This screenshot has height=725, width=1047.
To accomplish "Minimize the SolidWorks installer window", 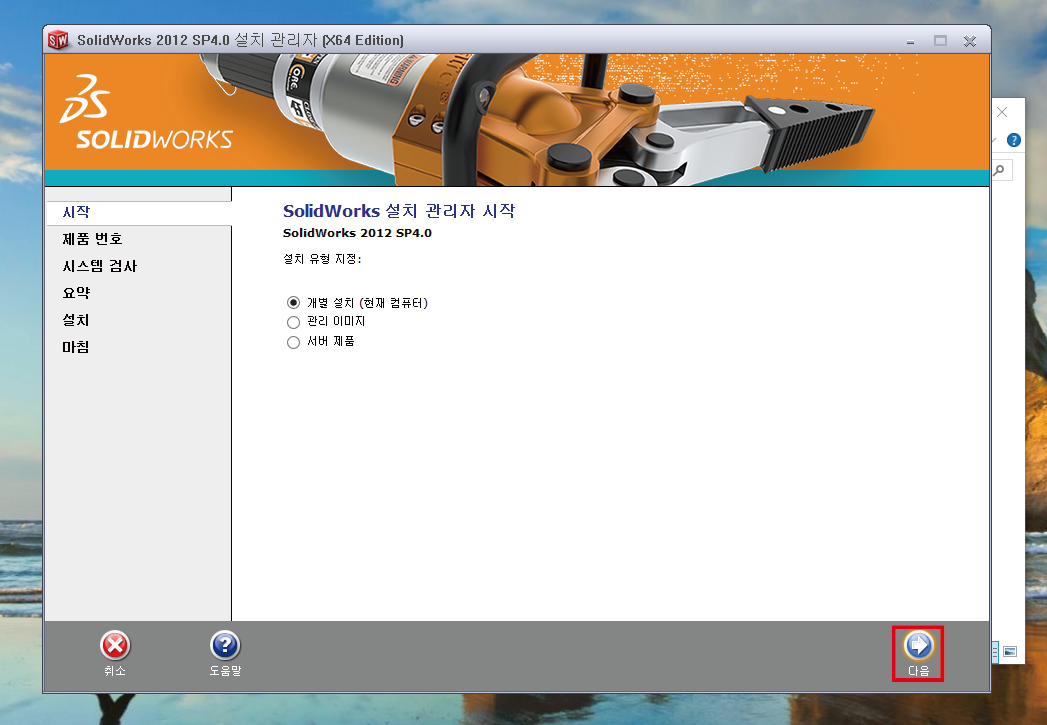I will [x=910, y=41].
